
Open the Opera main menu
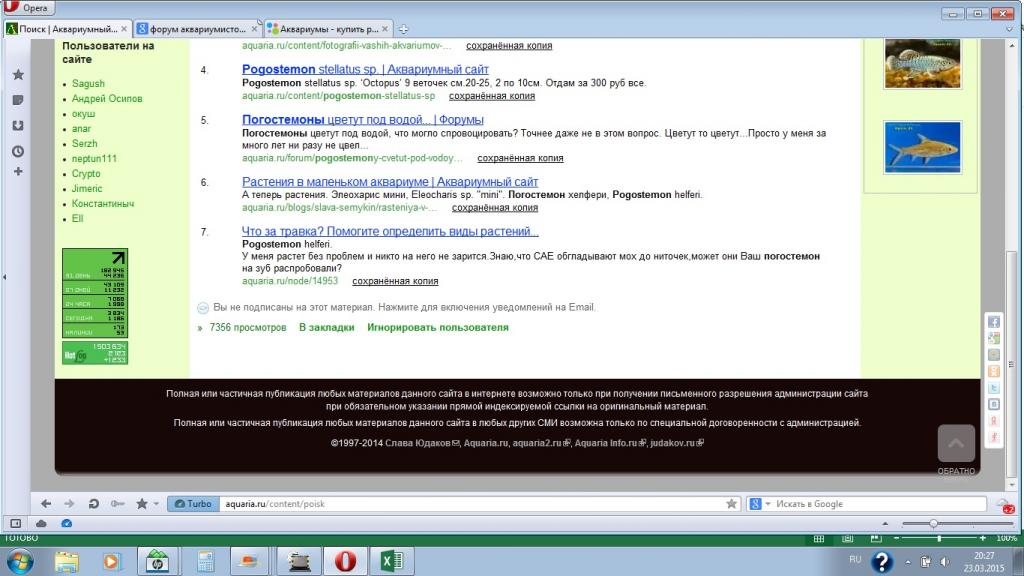(27, 7)
